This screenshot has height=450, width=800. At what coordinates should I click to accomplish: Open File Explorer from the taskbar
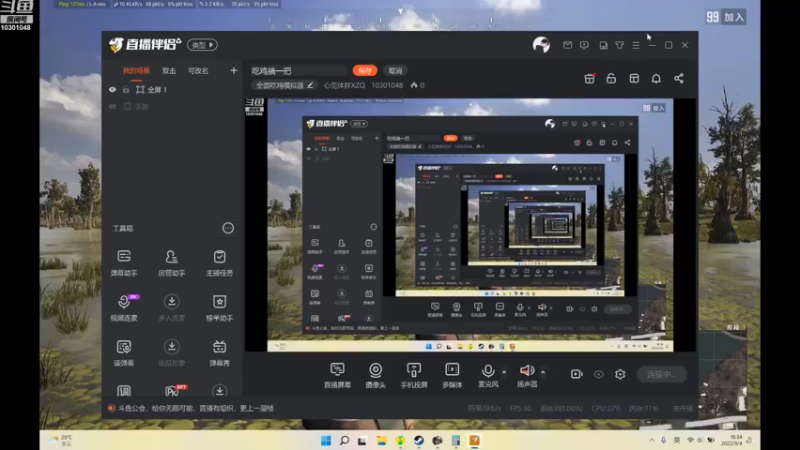(382, 440)
